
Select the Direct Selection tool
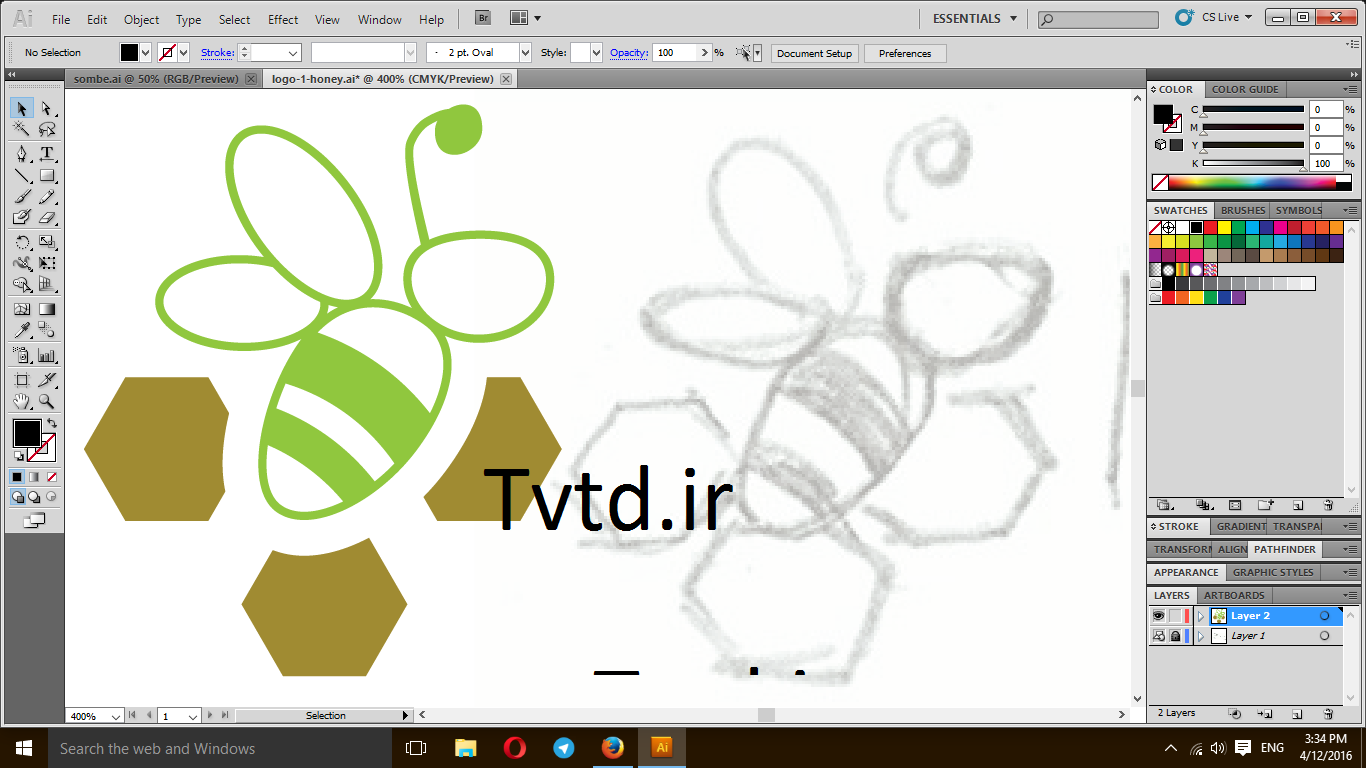pyautogui.click(x=46, y=108)
